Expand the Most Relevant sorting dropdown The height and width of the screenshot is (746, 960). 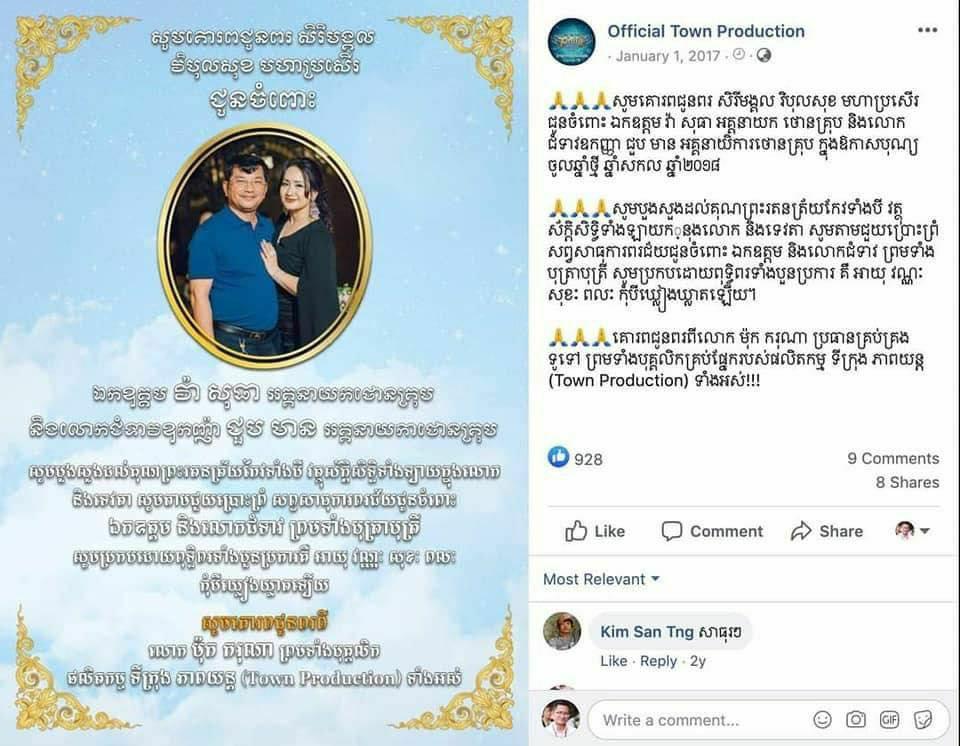(601, 579)
